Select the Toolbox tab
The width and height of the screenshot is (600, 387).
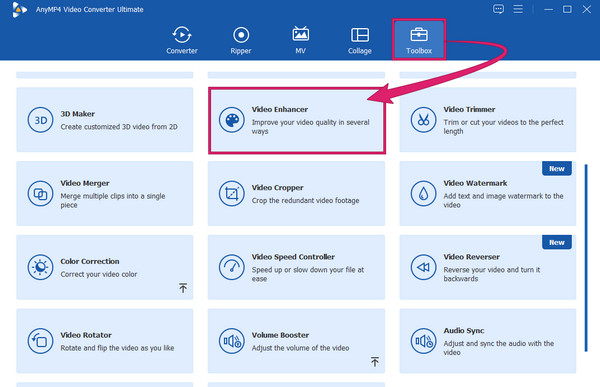[419, 40]
